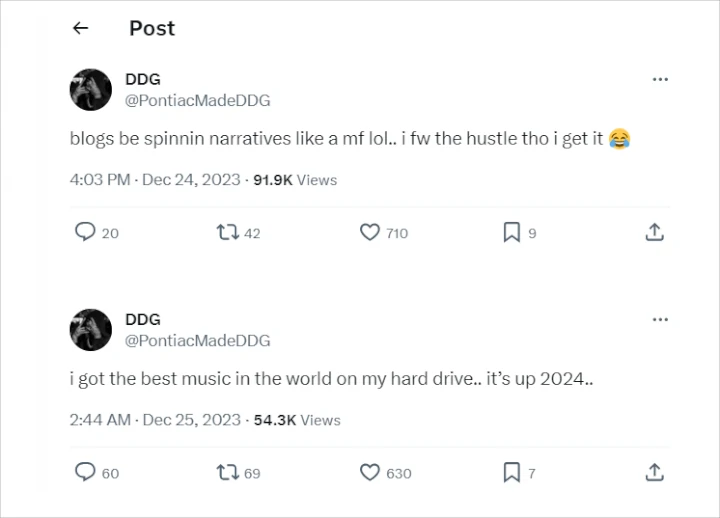Bookmark the best music hard drive tweet
Image resolution: width=720 pixels, height=518 pixels.
(511, 472)
